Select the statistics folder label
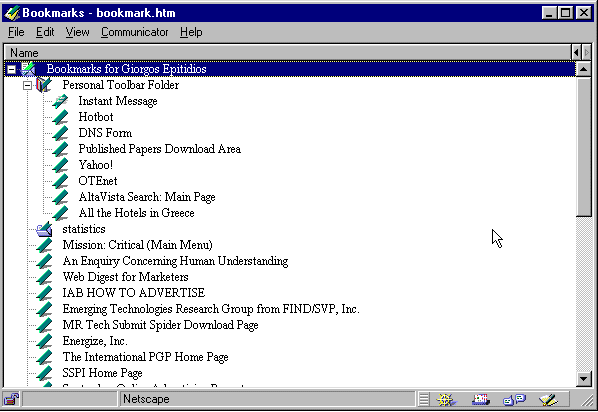Screen dimensions: 598x412 click(x=84, y=229)
